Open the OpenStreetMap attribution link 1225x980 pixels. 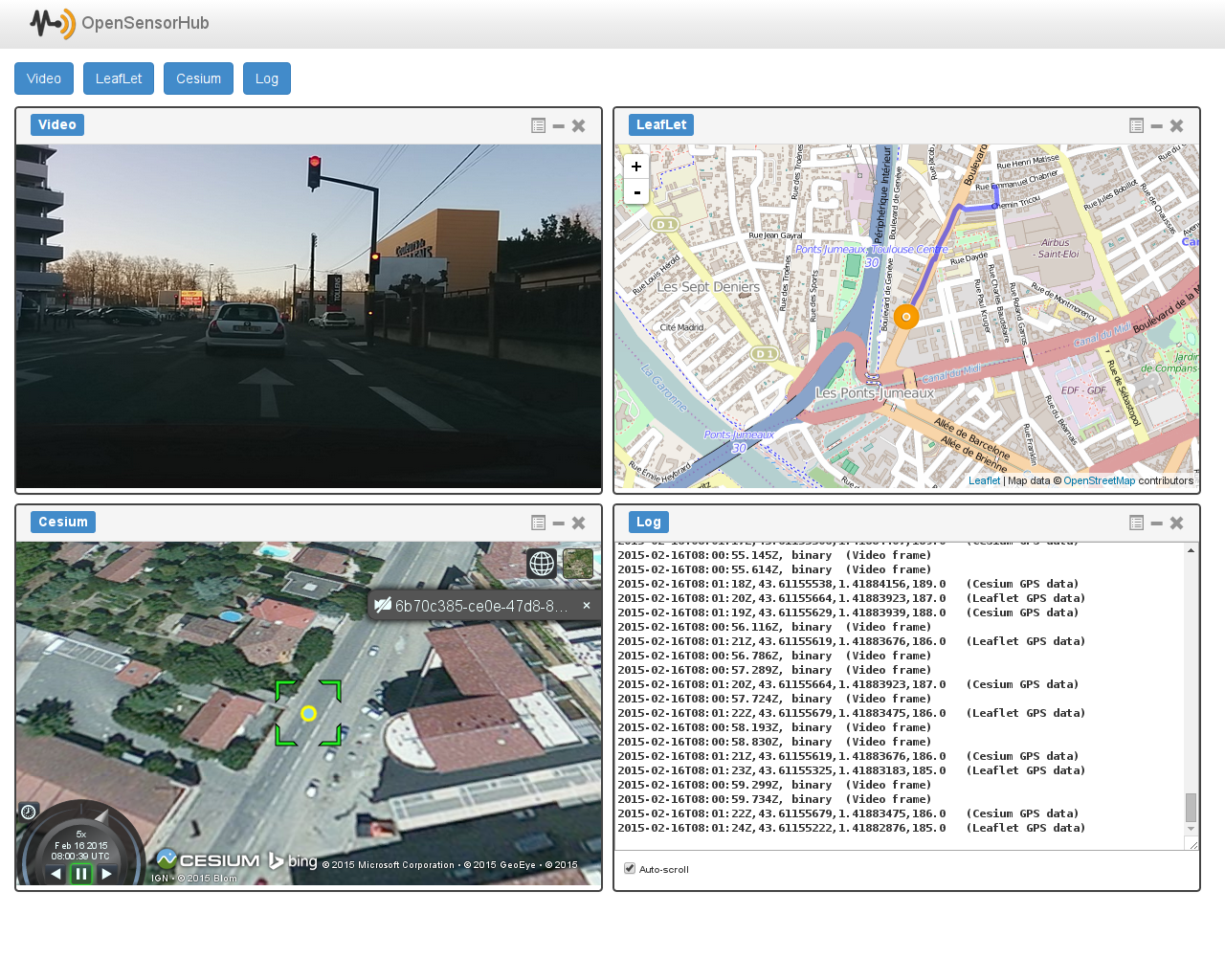[1099, 480]
